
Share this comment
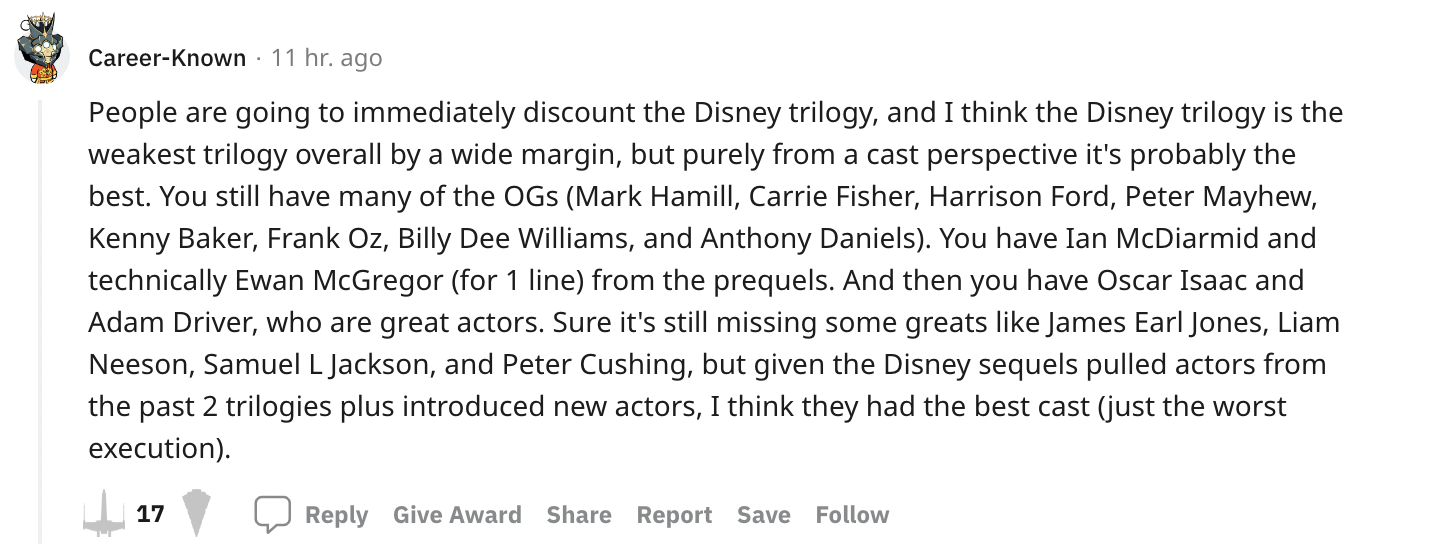pos(579,515)
